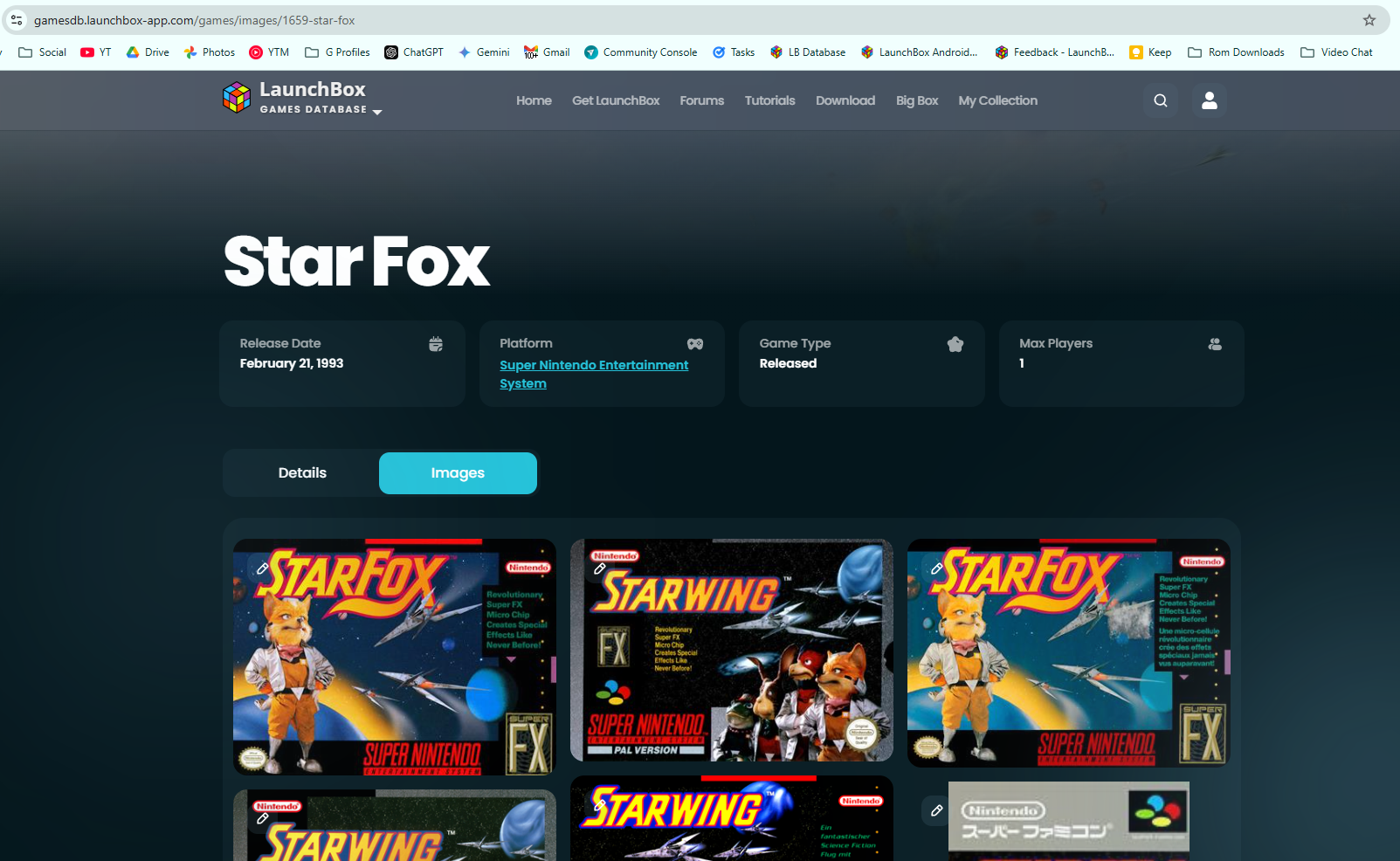Click the Release Date calendar icon

(x=436, y=344)
